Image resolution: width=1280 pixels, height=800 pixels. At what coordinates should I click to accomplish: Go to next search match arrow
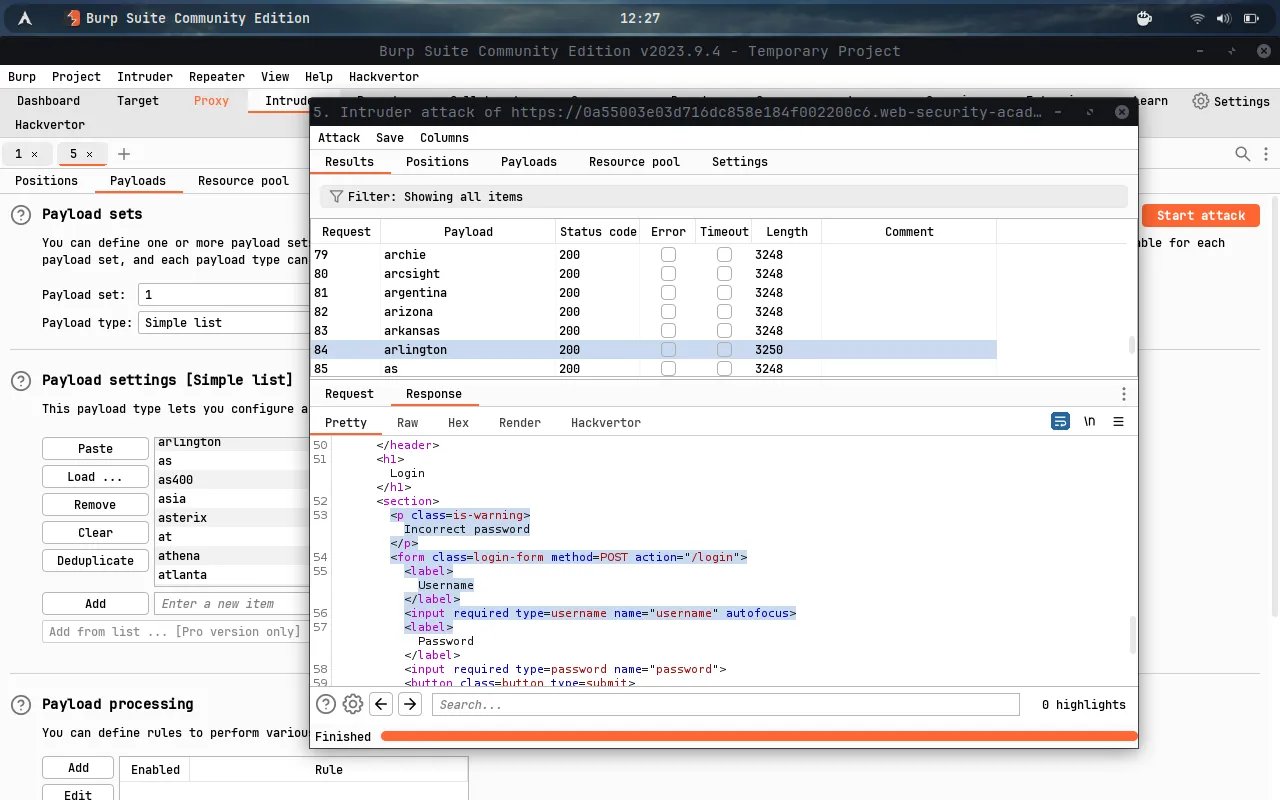410,704
